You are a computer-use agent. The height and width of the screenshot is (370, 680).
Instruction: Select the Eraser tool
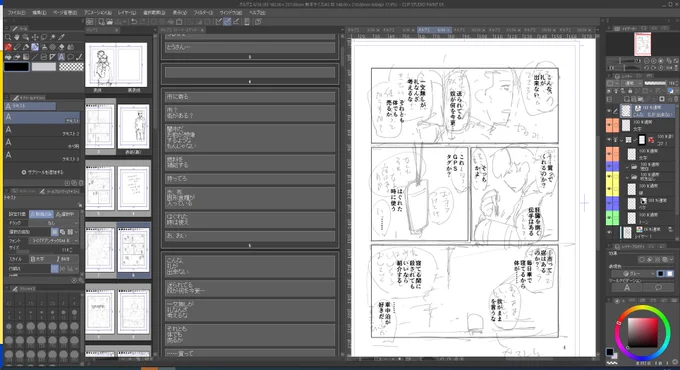click(62, 47)
